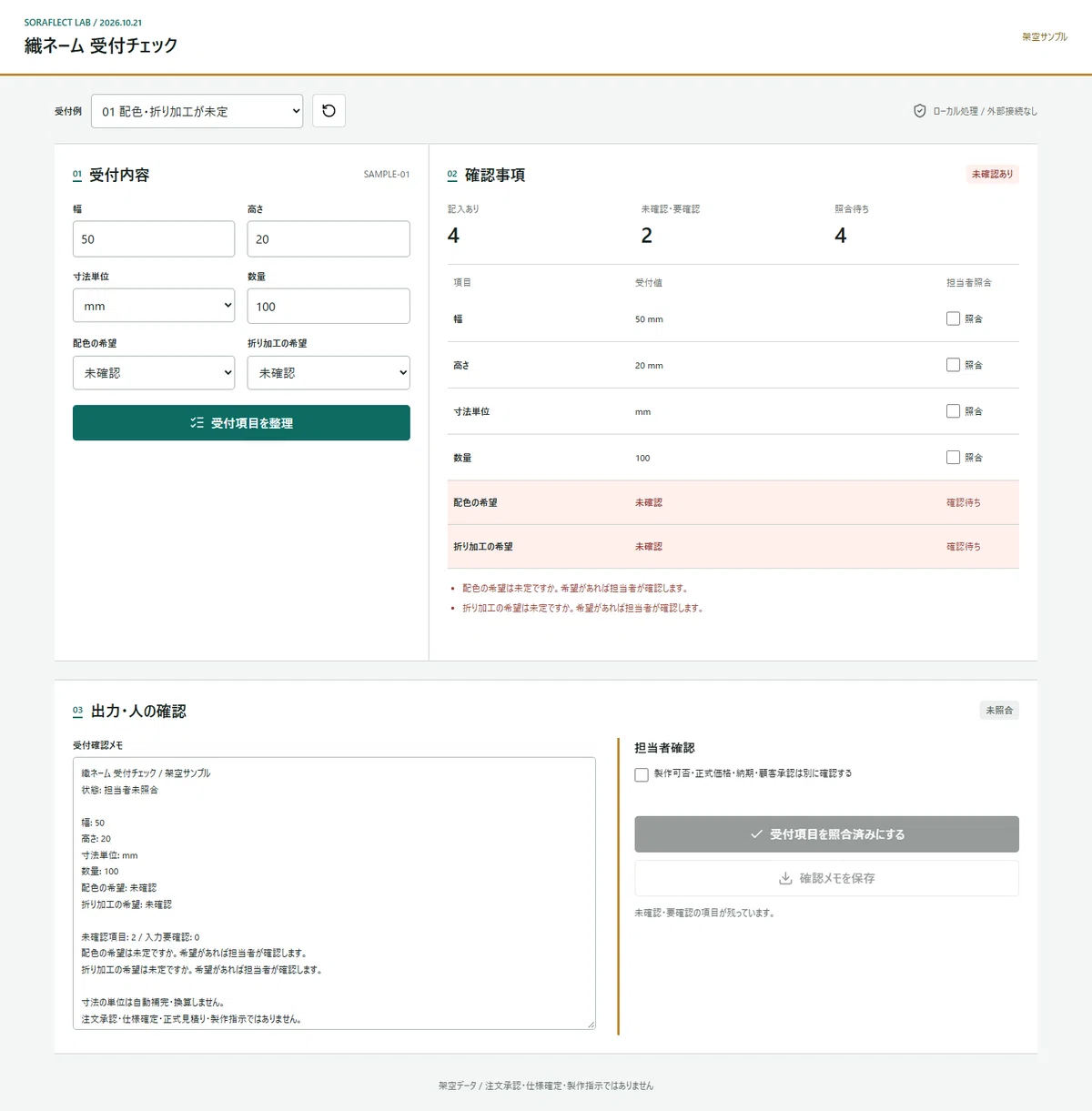The height and width of the screenshot is (1111, 1092).
Task: Click the footer 架空データ disclaimer text
Action: (x=546, y=1086)
